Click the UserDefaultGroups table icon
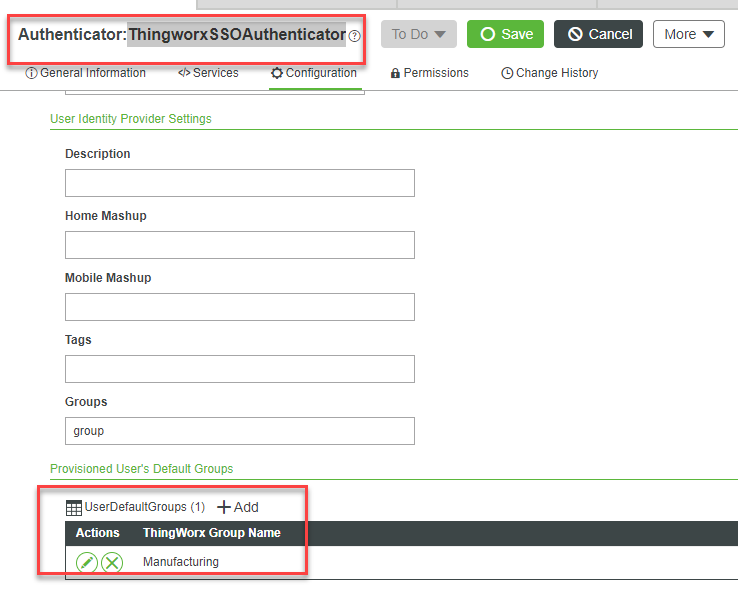 pyautogui.click(x=73, y=508)
